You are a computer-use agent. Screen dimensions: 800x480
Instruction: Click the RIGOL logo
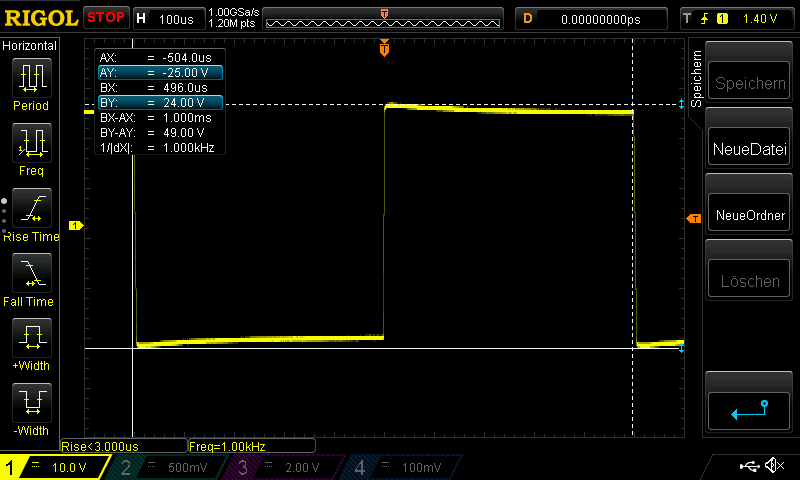click(41, 18)
